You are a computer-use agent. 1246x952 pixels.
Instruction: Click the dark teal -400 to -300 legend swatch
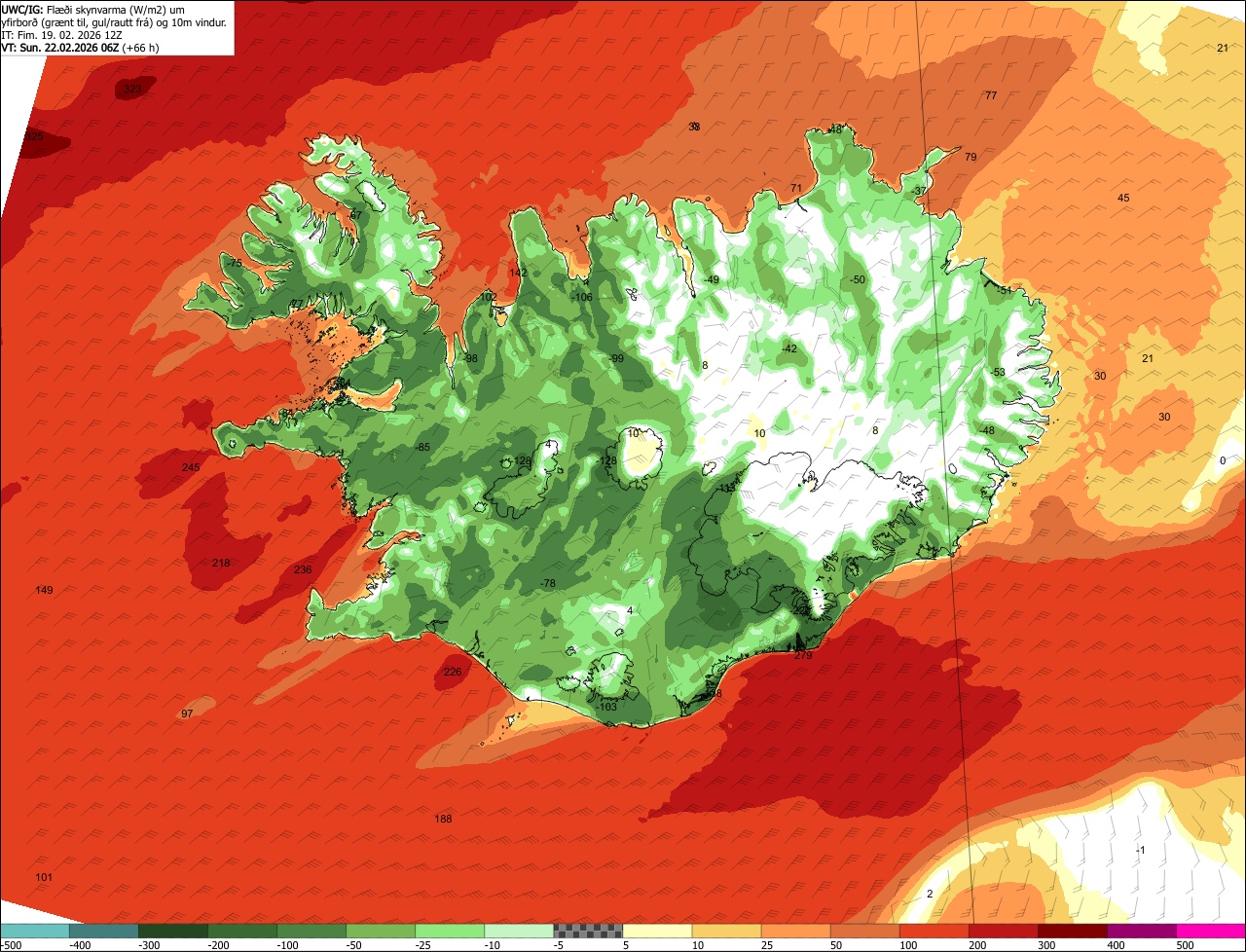104,931
